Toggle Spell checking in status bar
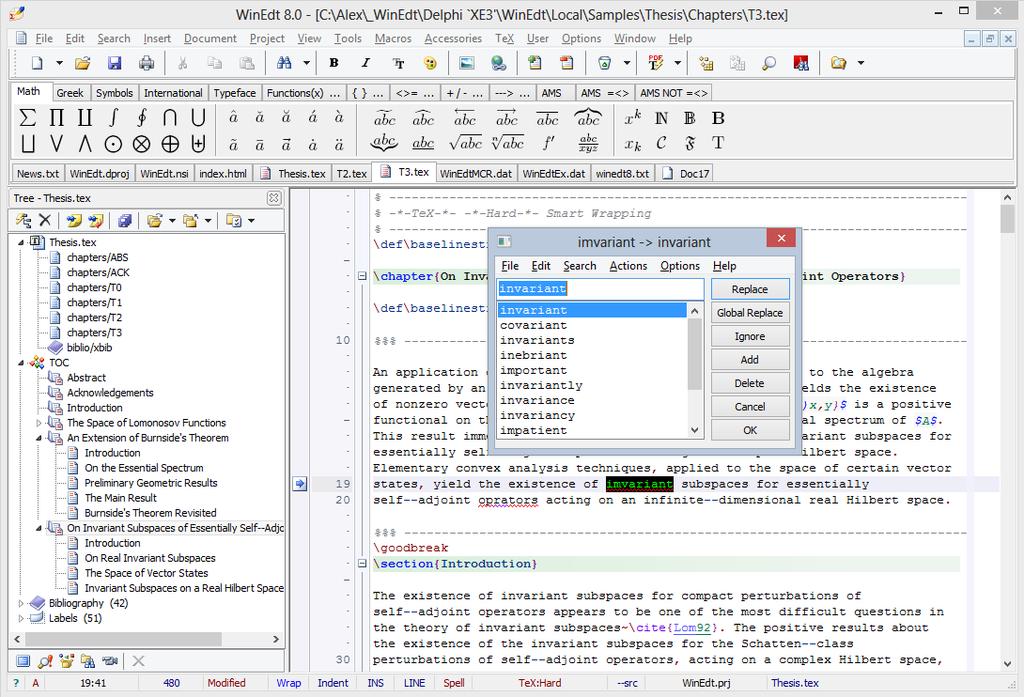 [454, 683]
